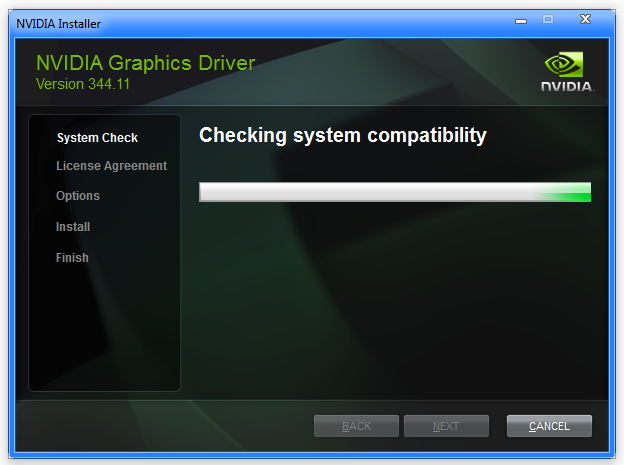Click the compatibility check progress bar
The image size is (624, 465).
coord(395,192)
